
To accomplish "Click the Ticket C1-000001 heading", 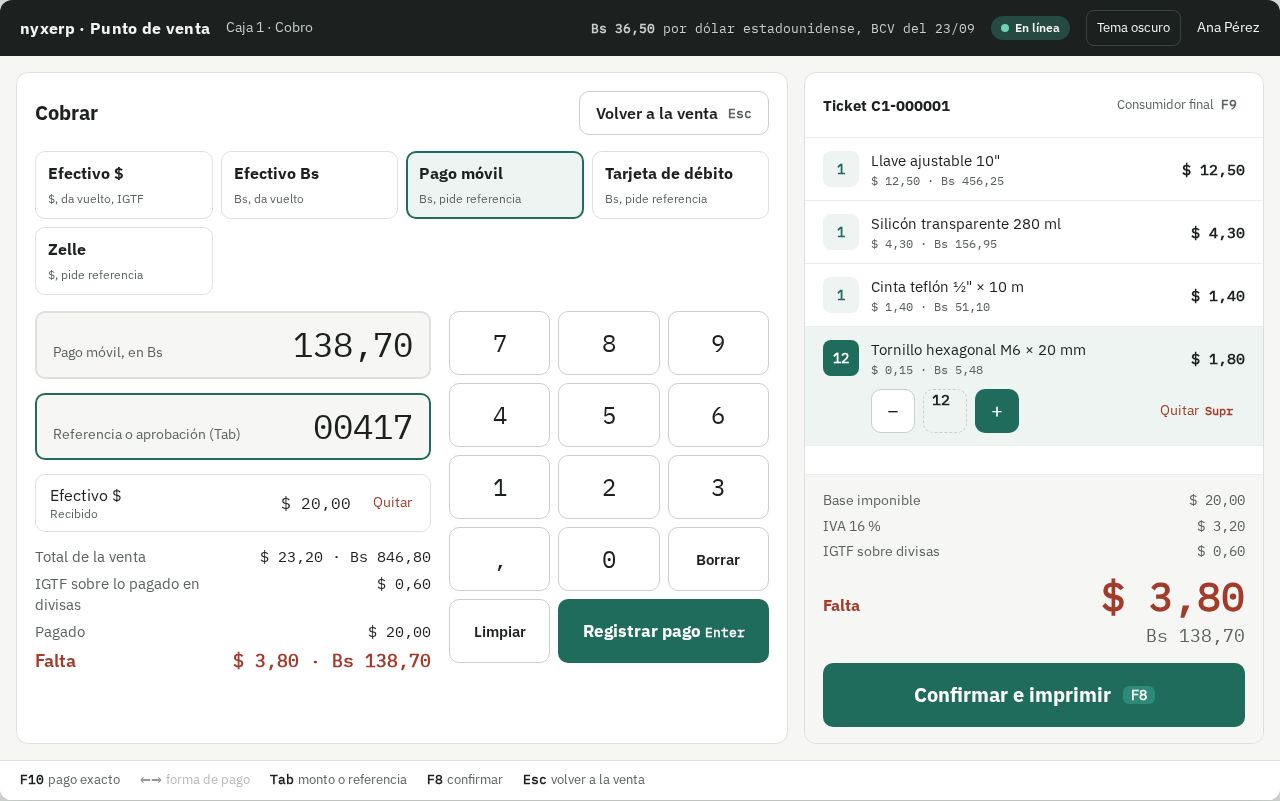I will point(886,105).
